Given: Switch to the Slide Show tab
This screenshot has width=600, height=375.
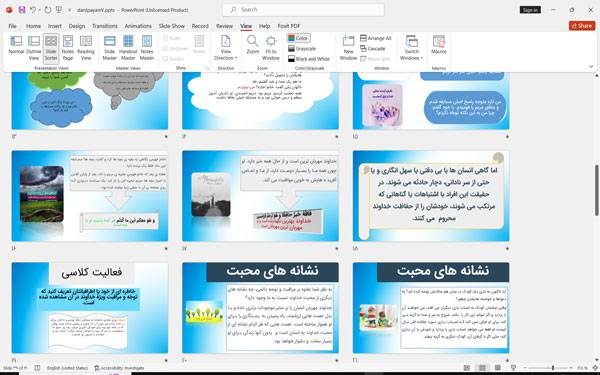Looking at the screenshot, I should click(172, 26).
